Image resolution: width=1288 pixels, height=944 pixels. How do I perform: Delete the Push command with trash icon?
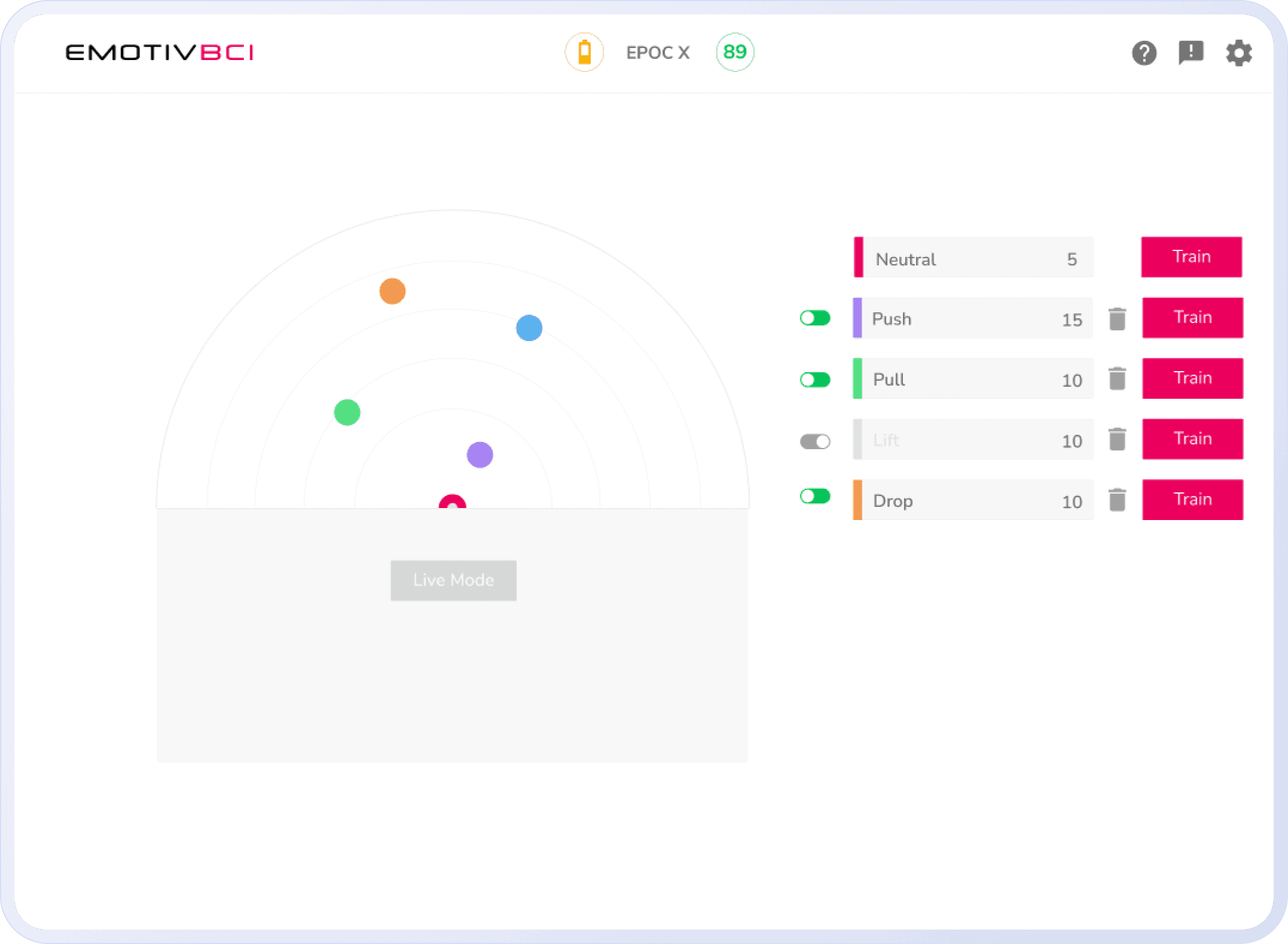coord(1117,319)
